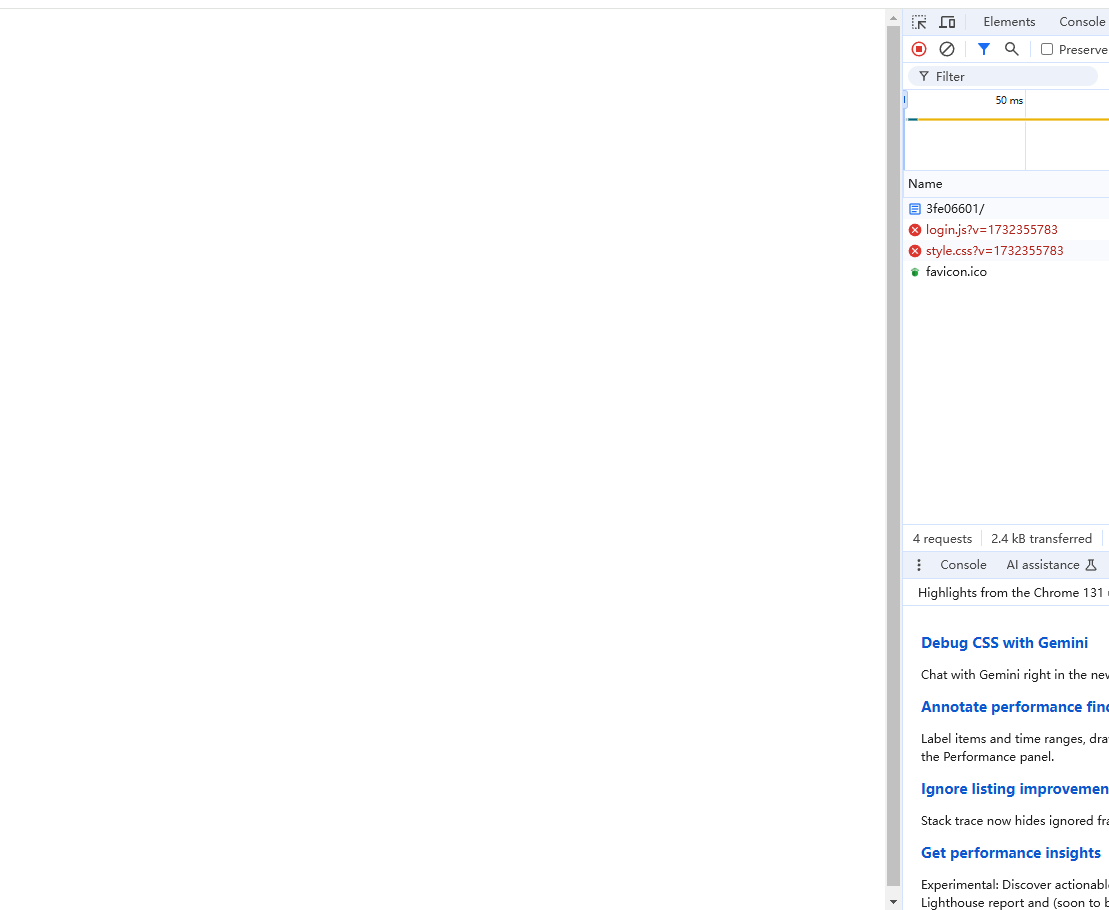Stop recording network log
Image resolution: width=1109 pixels, height=910 pixels.
pyautogui.click(x=919, y=49)
